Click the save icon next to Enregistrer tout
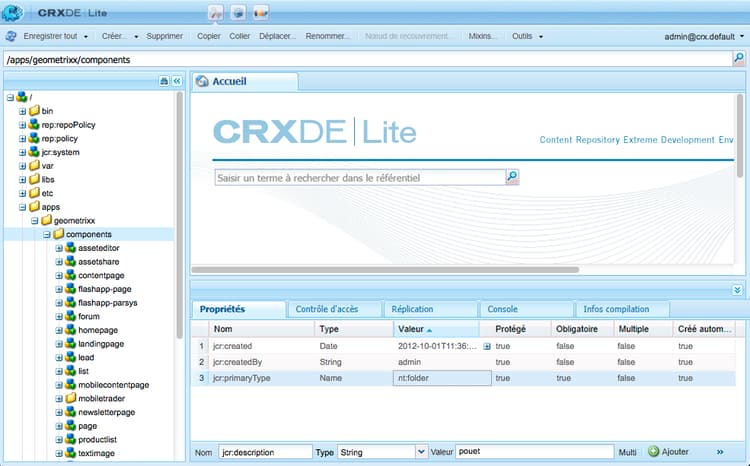The width and height of the screenshot is (750, 466). point(11,36)
